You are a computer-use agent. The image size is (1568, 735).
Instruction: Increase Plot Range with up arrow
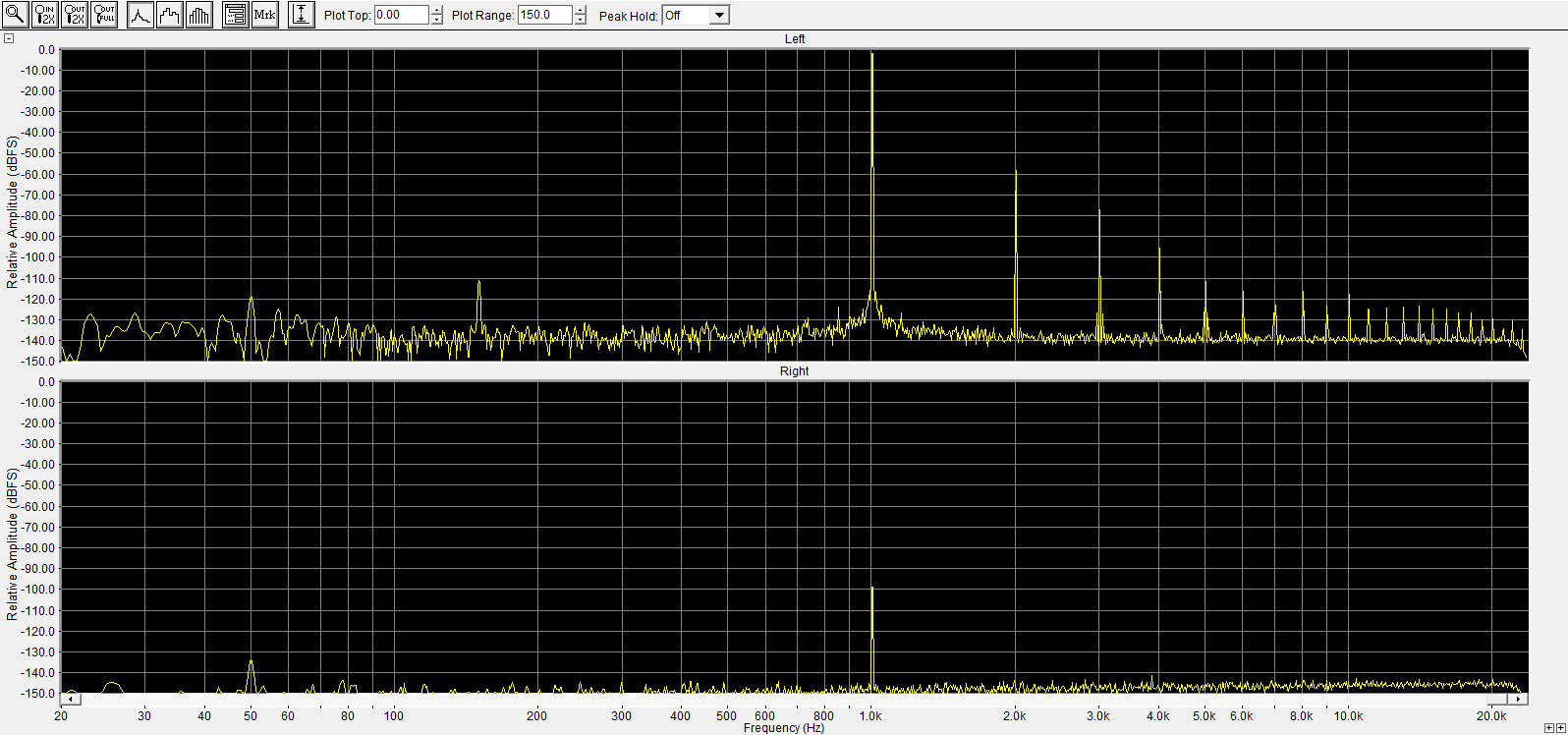tap(581, 11)
